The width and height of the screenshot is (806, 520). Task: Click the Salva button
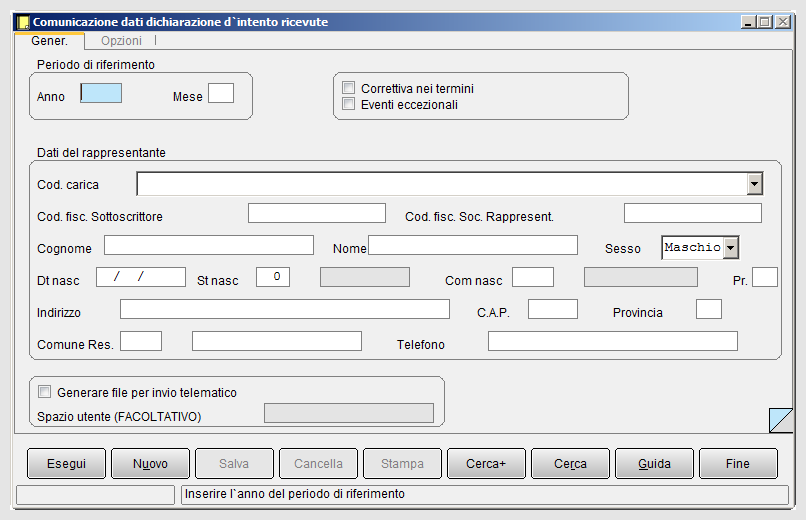click(x=234, y=463)
